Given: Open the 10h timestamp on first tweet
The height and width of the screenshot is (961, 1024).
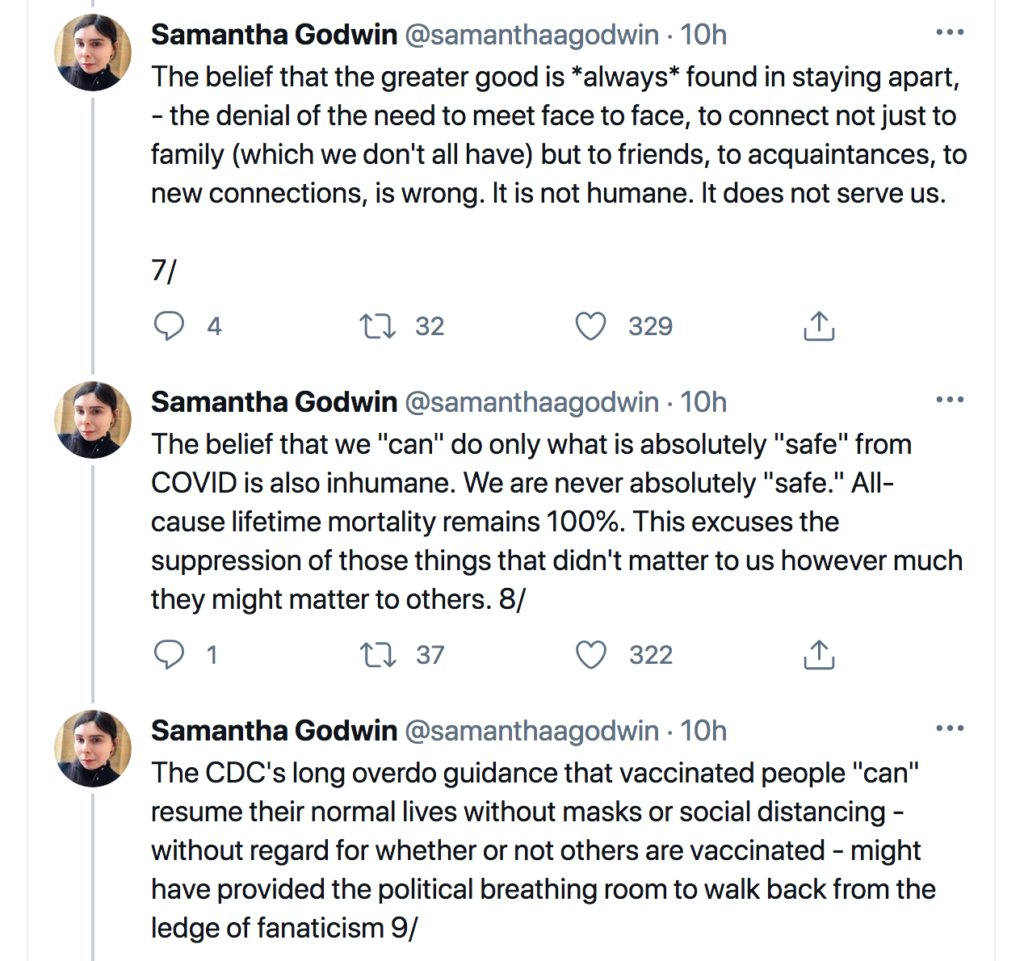Looking at the screenshot, I should pos(703,35).
